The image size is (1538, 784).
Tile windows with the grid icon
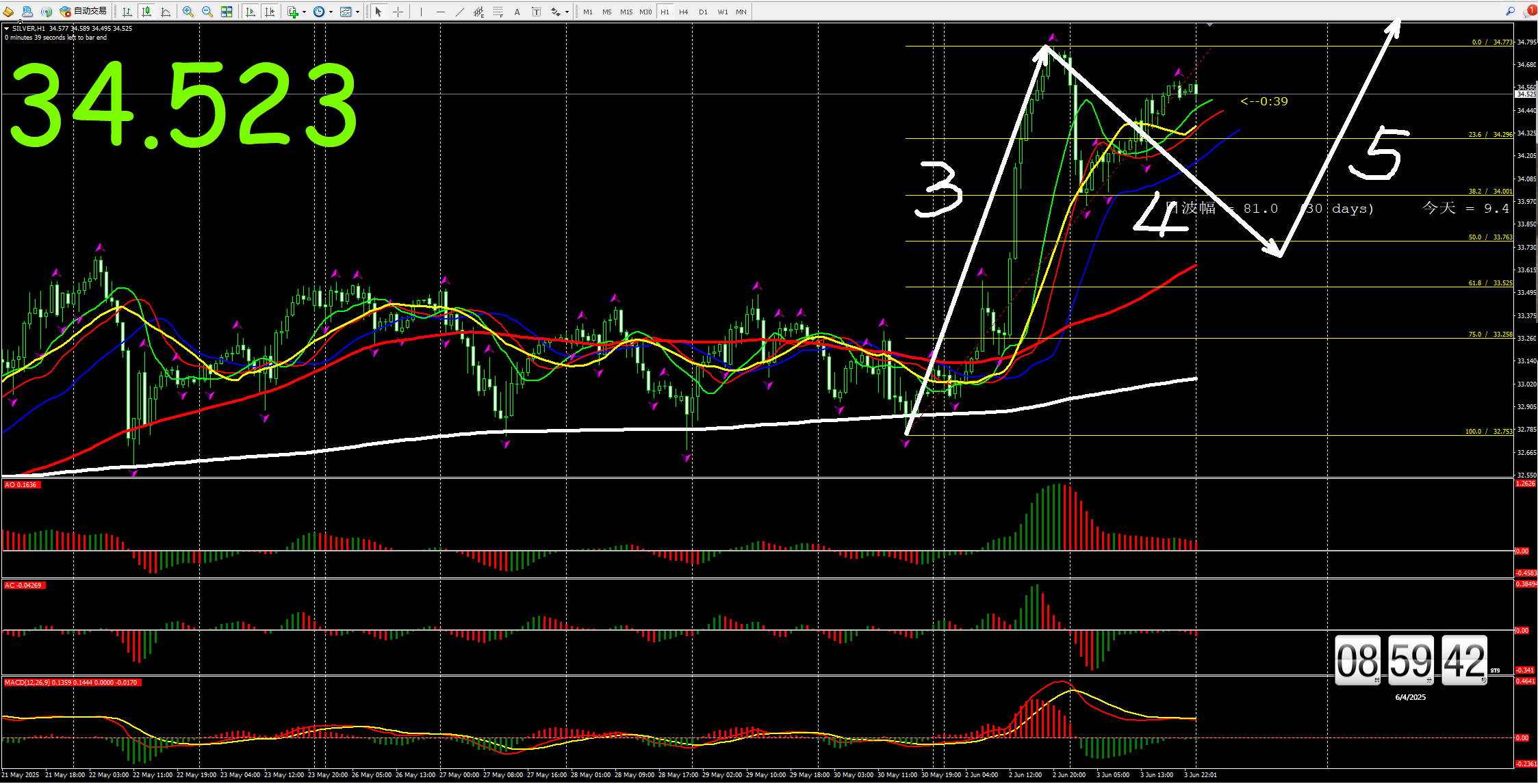[x=227, y=12]
